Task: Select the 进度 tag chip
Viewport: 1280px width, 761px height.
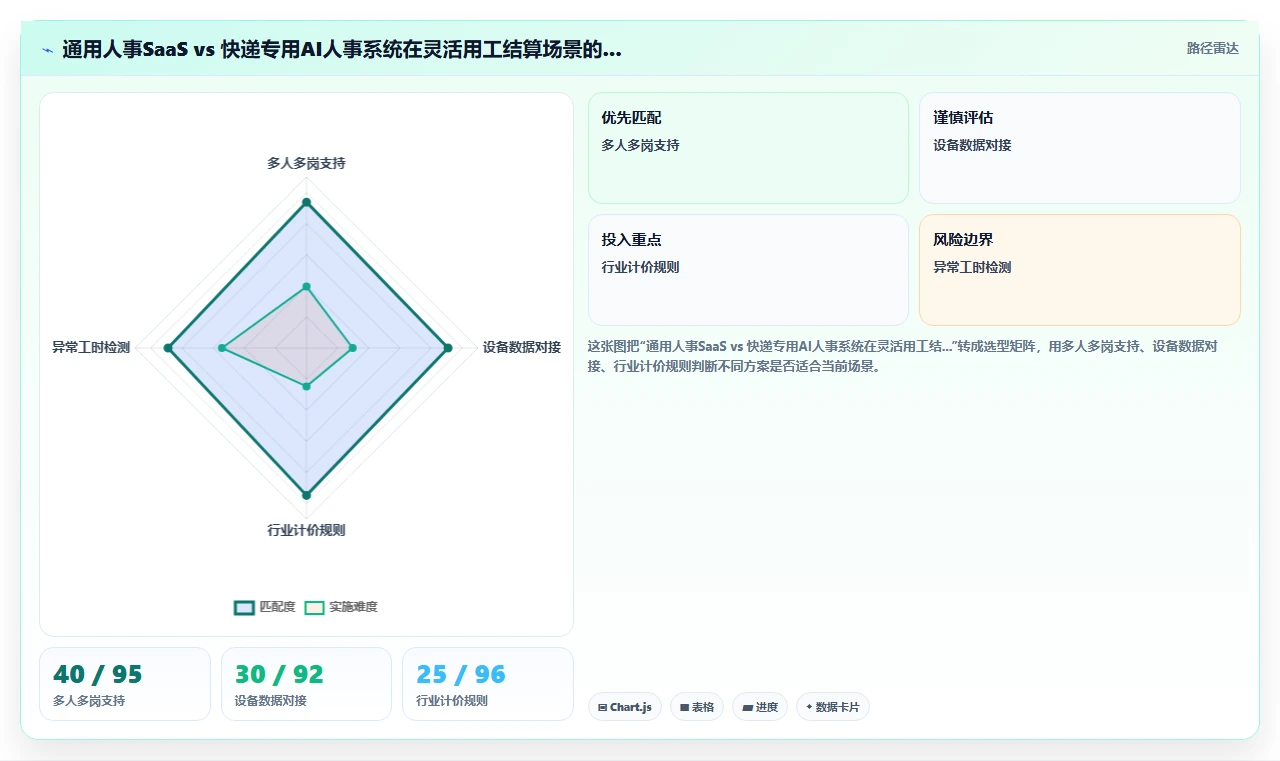Action: pos(760,707)
